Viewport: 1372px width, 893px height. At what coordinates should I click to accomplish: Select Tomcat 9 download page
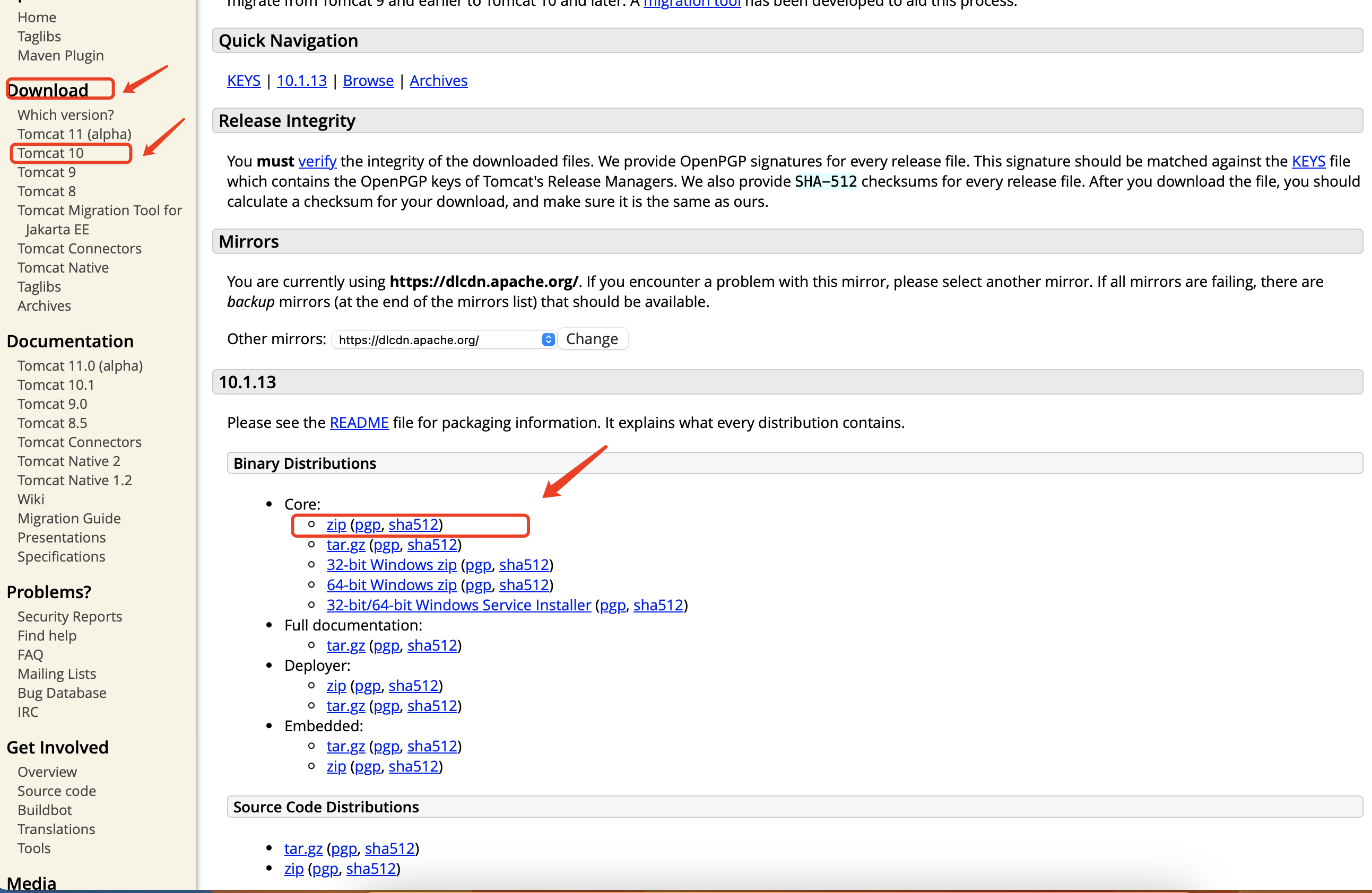tap(47, 172)
